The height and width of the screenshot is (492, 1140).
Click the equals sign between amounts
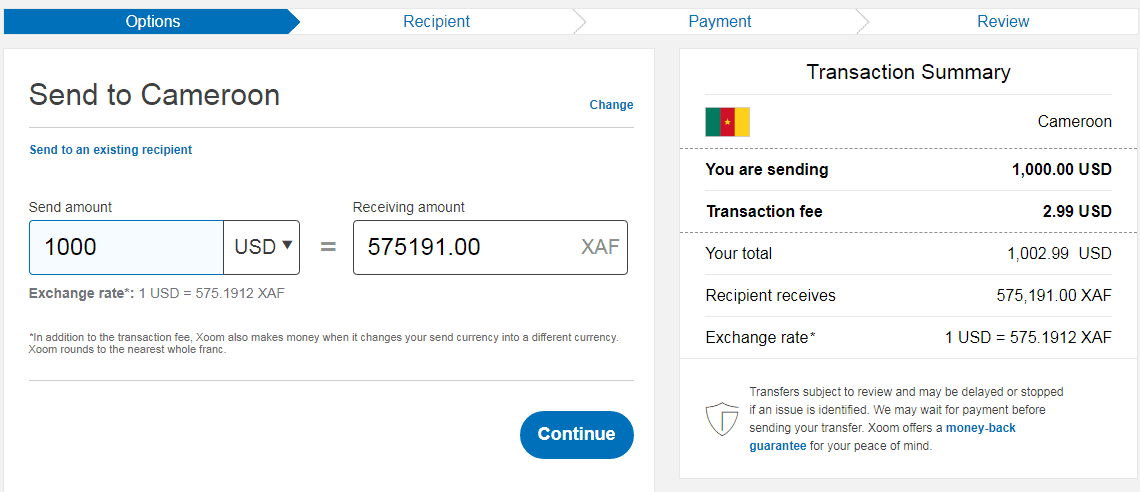click(329, 247)
